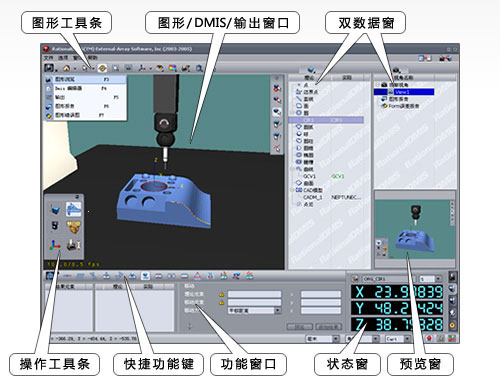Click the coordinate axes icon in top toolbar

pyautogui.click(x=142, y=68)
